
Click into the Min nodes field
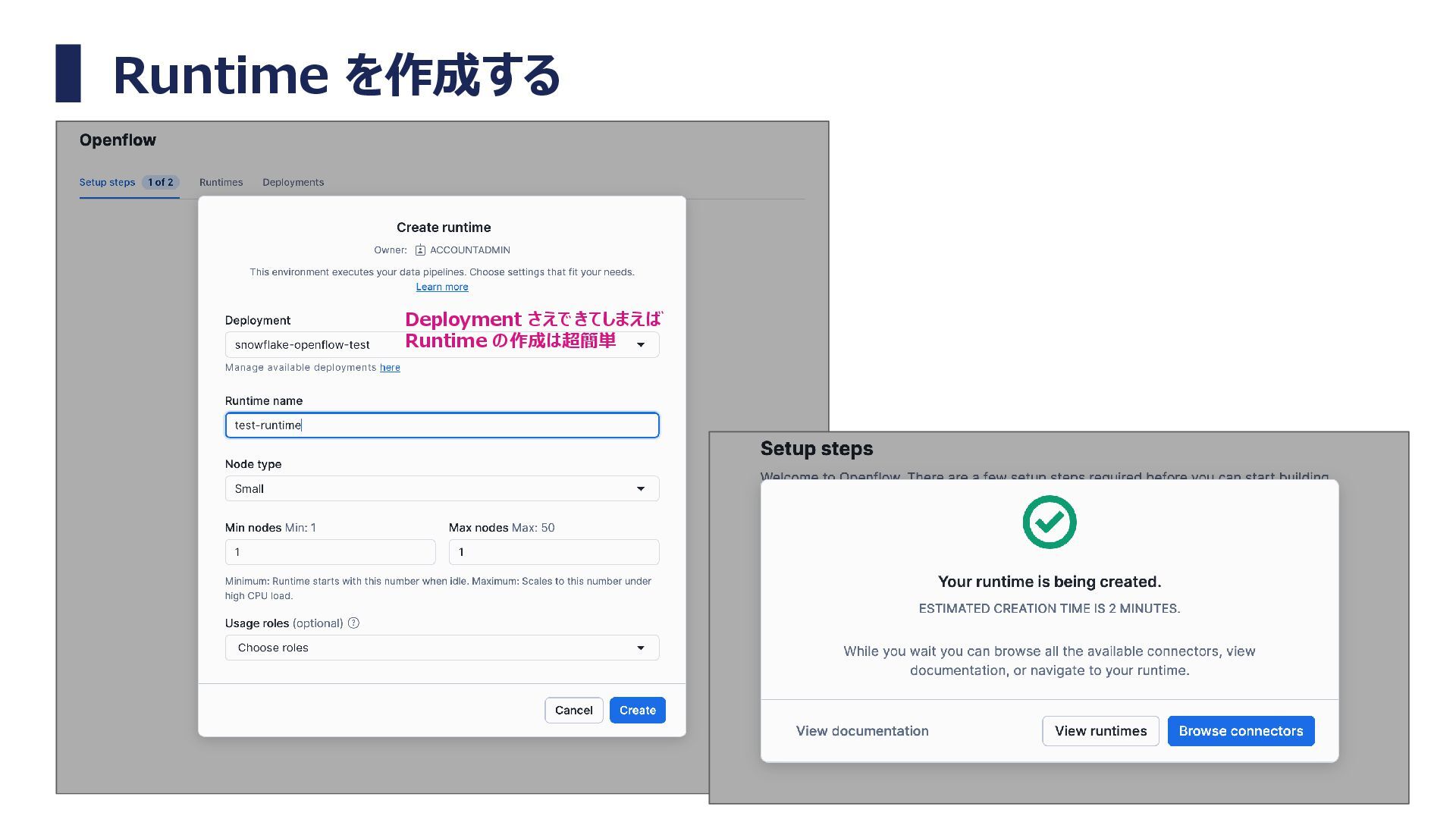pos(330,552)
